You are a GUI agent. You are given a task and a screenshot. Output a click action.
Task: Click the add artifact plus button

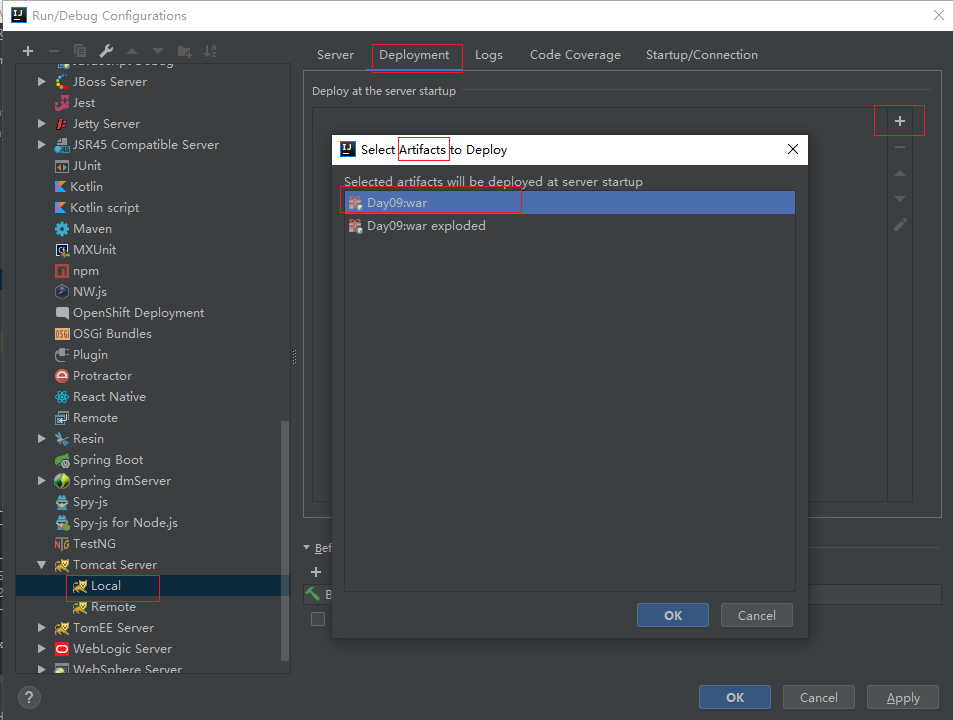tap(899, 121)
